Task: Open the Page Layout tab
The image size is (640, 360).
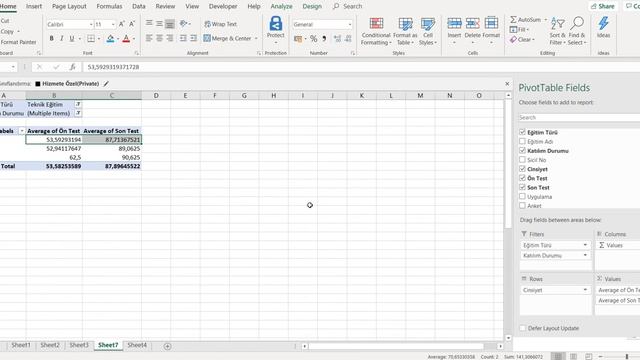Action: pyautogui.click(x=69, y=6)
